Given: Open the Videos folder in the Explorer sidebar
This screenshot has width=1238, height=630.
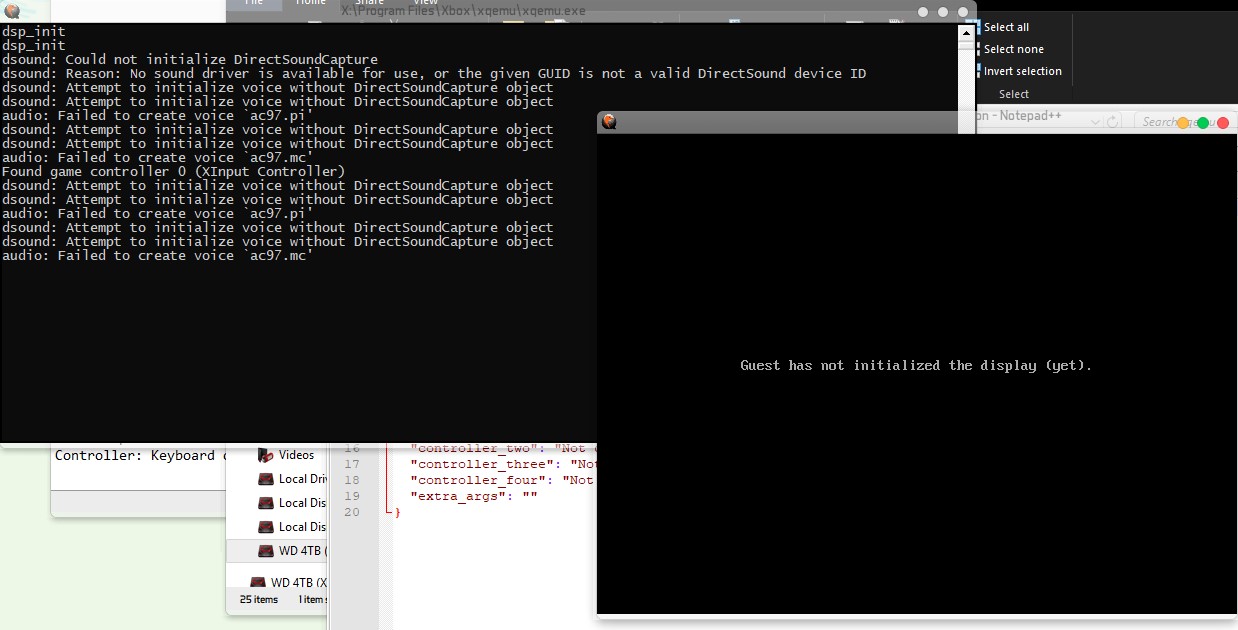Looking at the screenshot, I should click(293, 455).
